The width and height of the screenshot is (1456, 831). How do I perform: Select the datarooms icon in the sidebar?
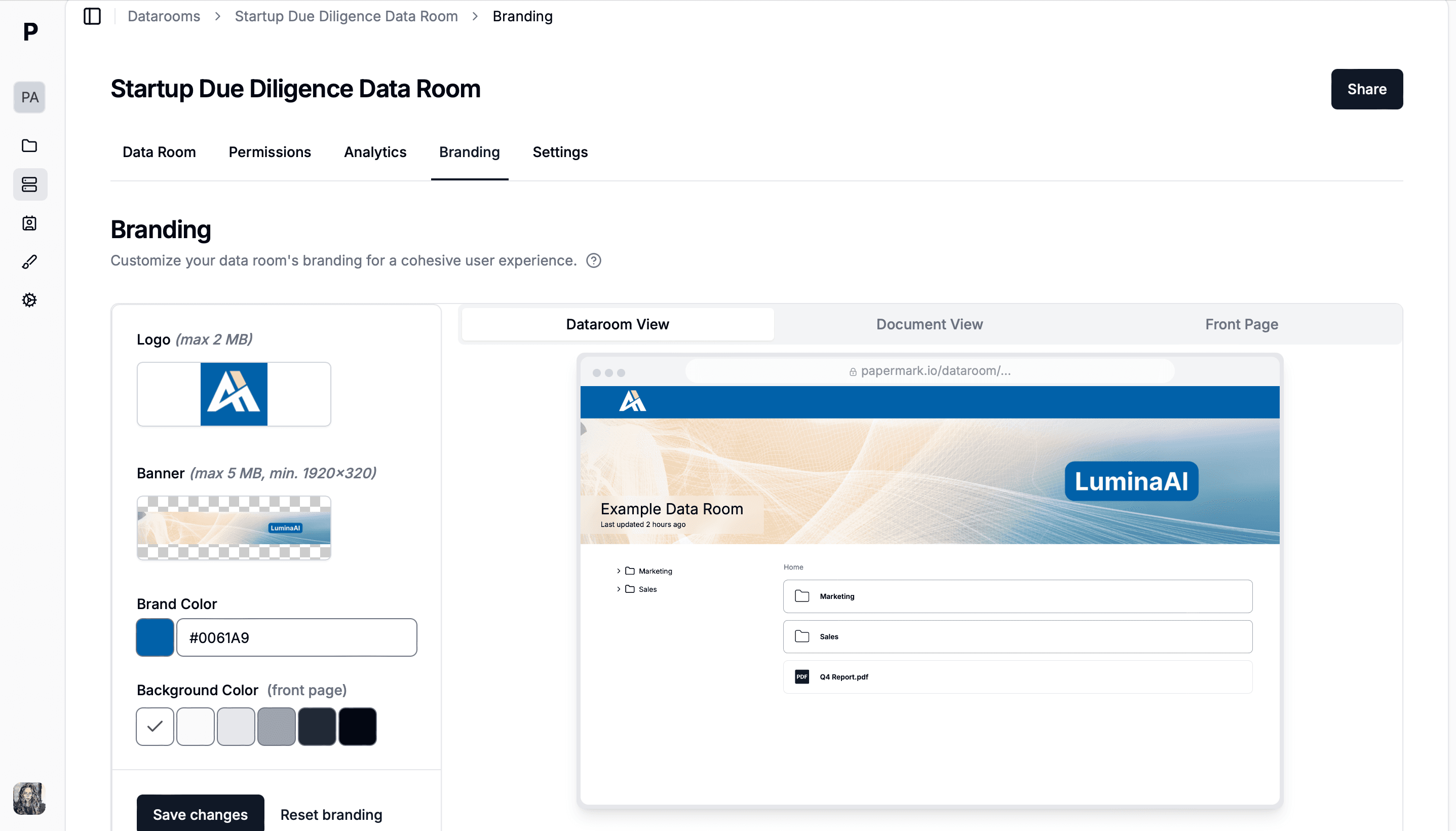(29, 184)
